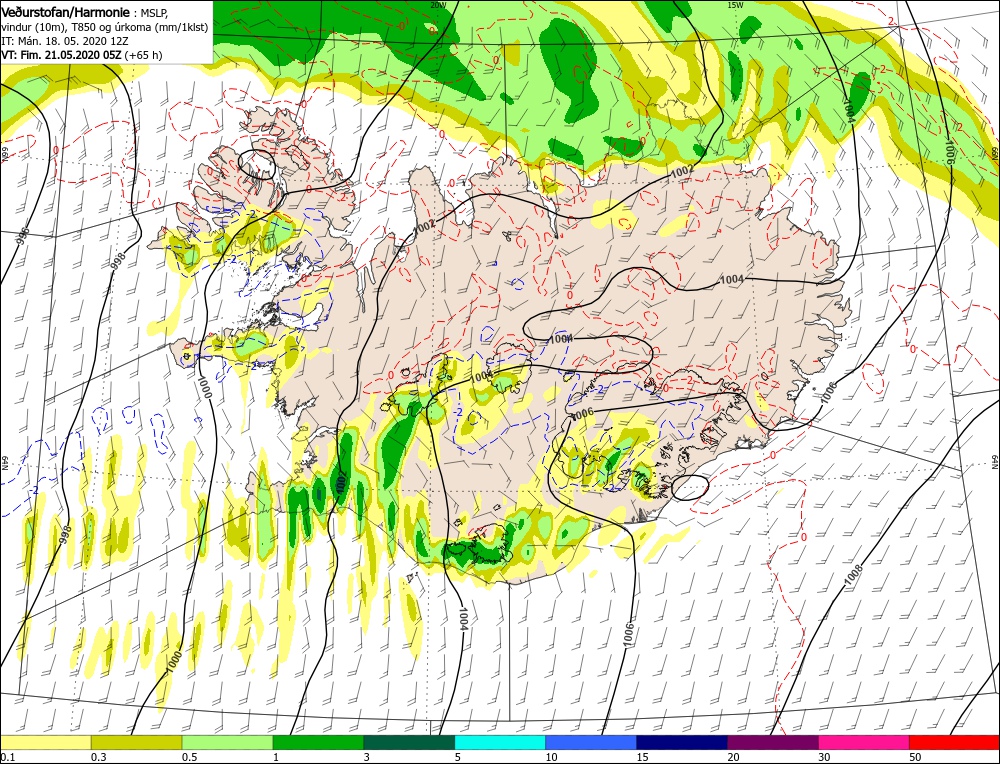Click the '15W' longitude label
1000x764 pixels.
[x=735, y=4]
